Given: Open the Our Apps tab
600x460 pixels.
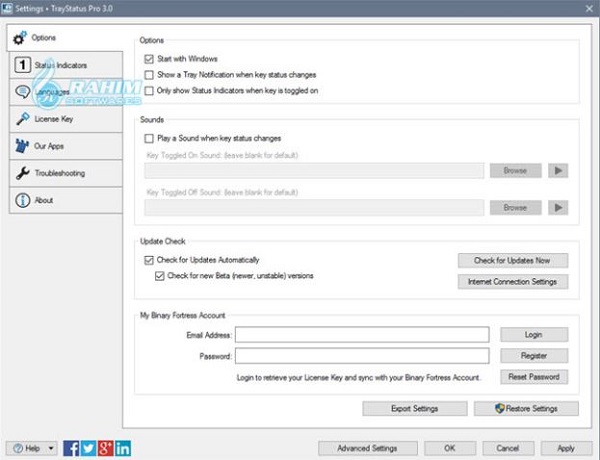Looking at the screenshot, I should tap(66, 146).
